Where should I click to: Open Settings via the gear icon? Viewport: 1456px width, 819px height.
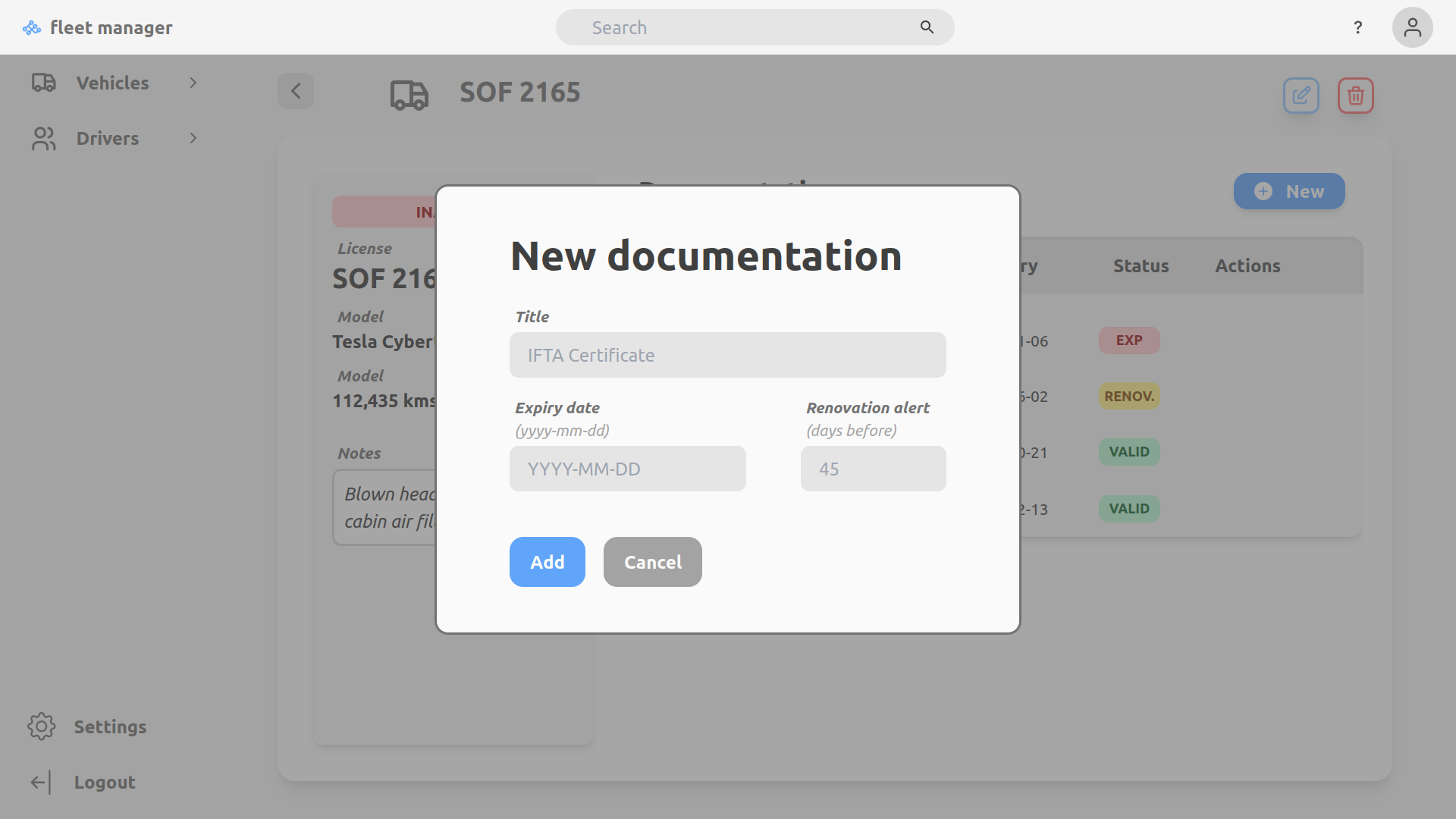pos(41,726)
